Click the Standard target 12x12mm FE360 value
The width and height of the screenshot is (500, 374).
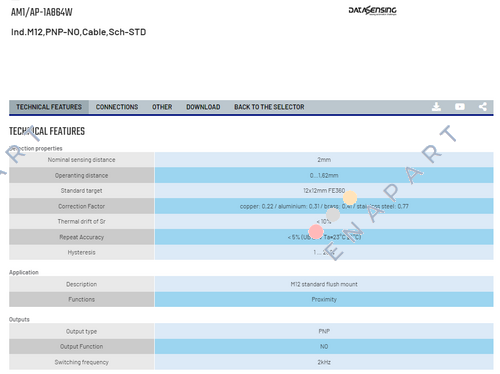(324, 191)
